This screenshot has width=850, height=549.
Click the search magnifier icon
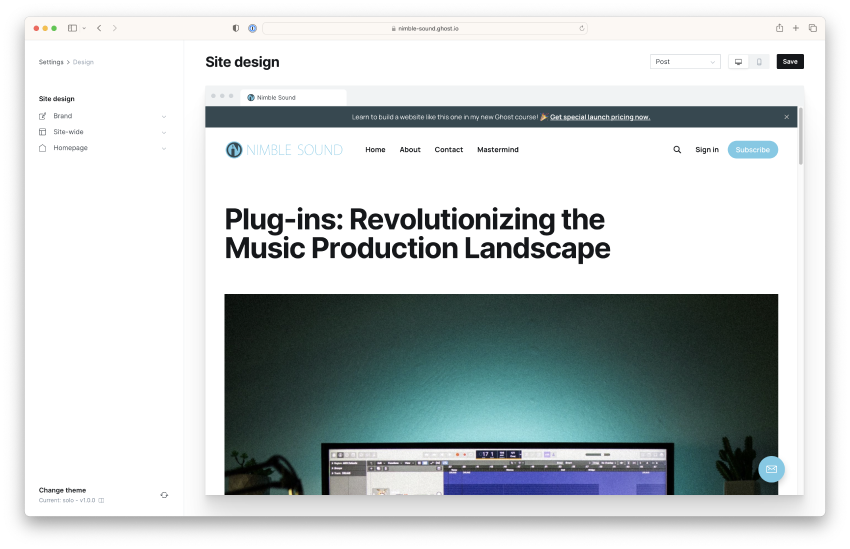tap(677, 150)
